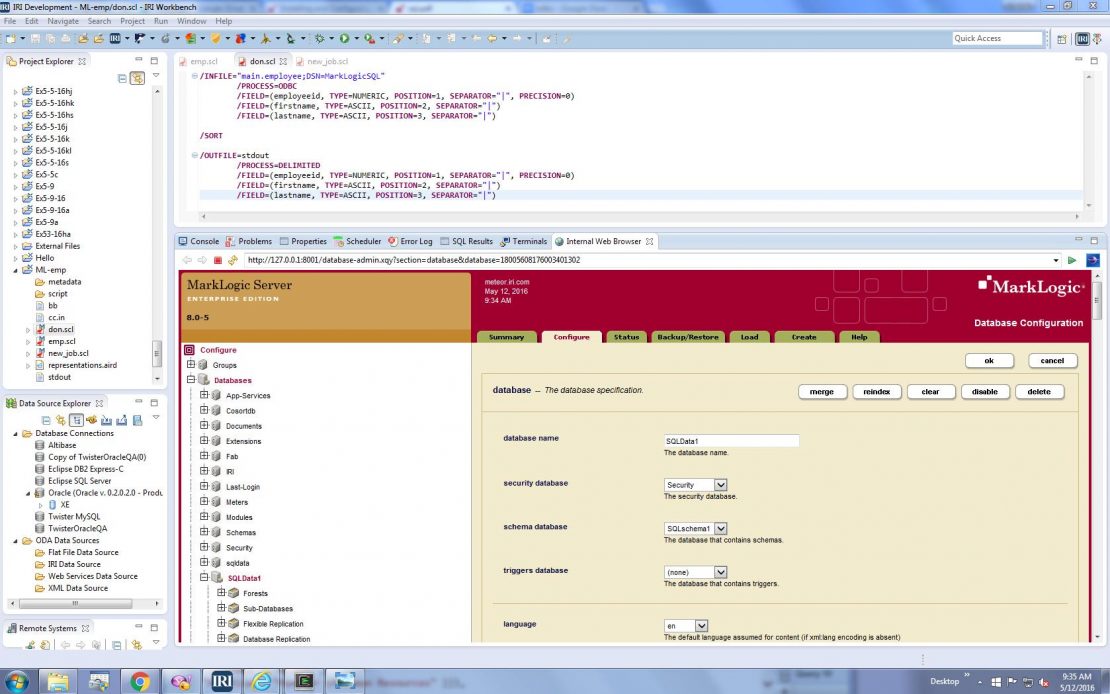
Task: Open the Project Explorer view menu triangle
Action: (156, 75)
